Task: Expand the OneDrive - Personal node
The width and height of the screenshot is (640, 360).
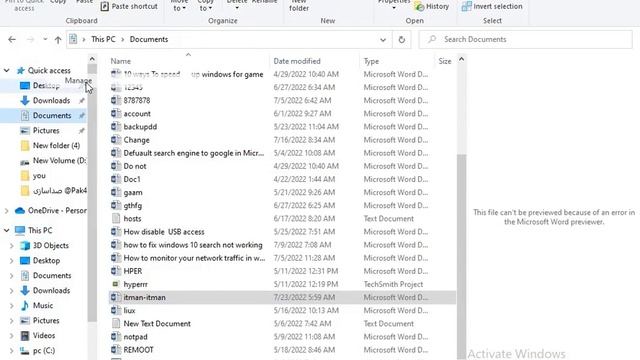Action: 7,211
